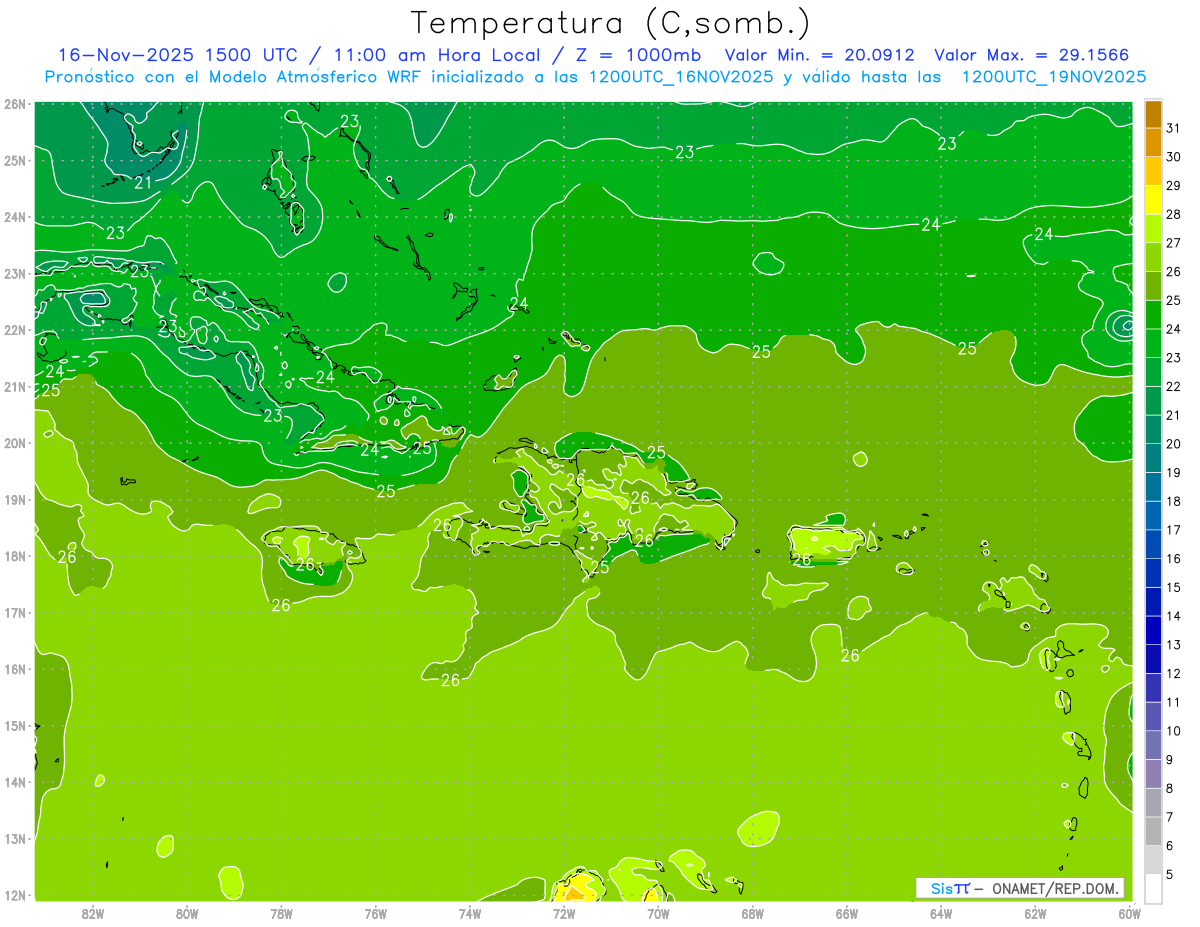Click the "16N" latitude axis label

click(x=15, y=669)
